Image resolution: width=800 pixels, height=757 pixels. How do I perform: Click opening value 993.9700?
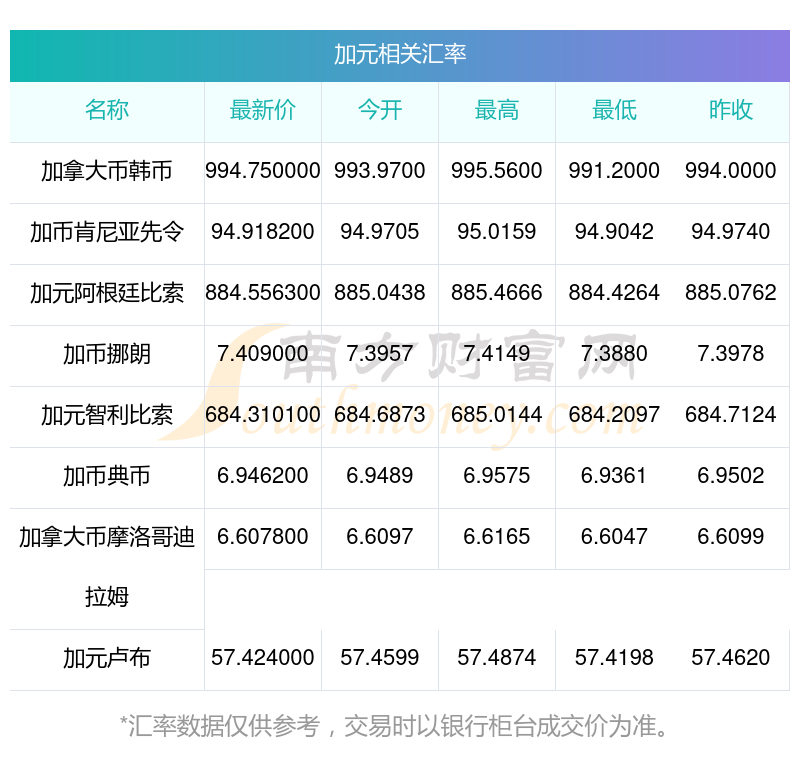pos(380,170)
